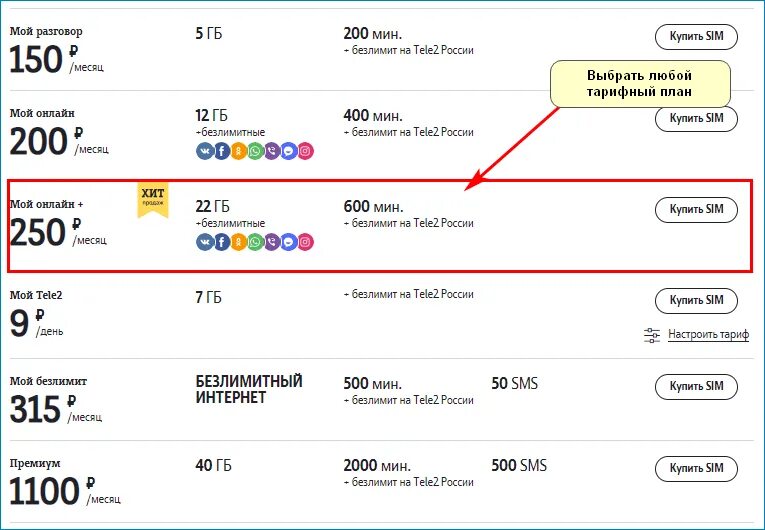The height and width of the screenshot is (530, 765).
Task: Open the Настроить тариф link
Action: tap(708, 334)
